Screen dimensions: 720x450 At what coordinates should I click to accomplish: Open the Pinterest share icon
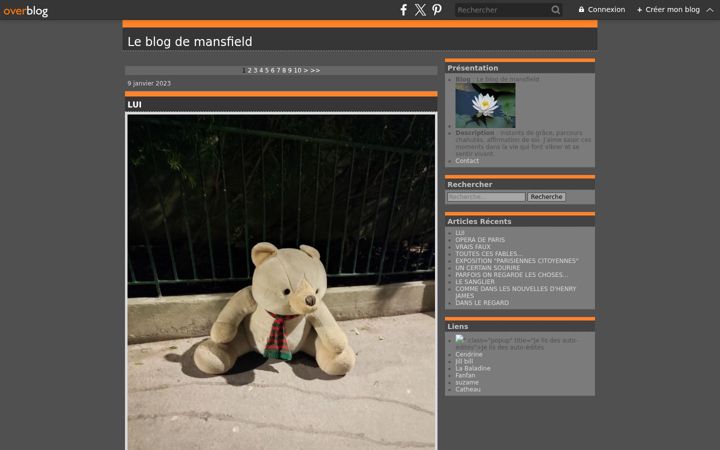click(437, 10)
